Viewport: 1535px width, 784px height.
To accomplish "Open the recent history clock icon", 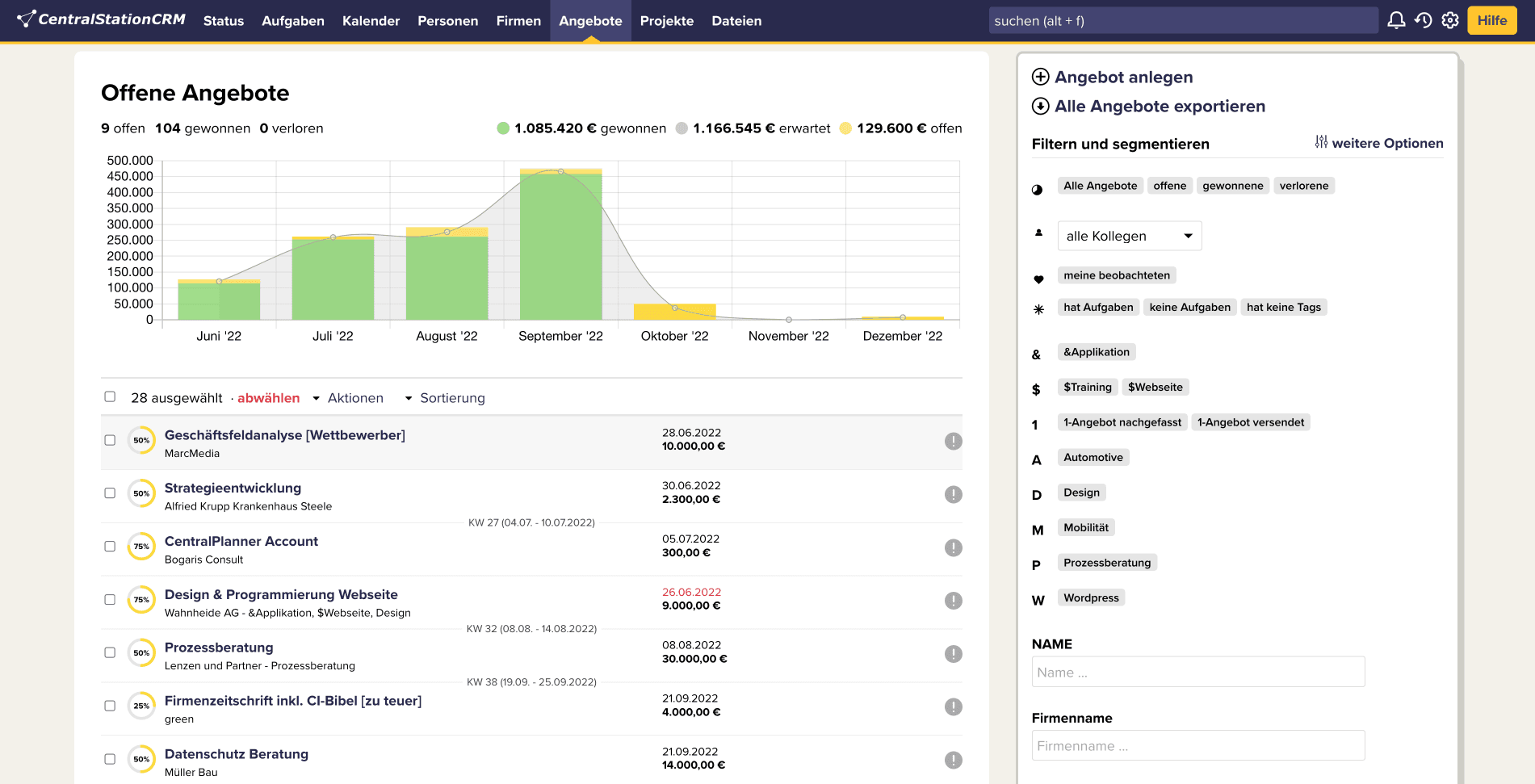I will pyautogui.click(x=1424, y=20).
